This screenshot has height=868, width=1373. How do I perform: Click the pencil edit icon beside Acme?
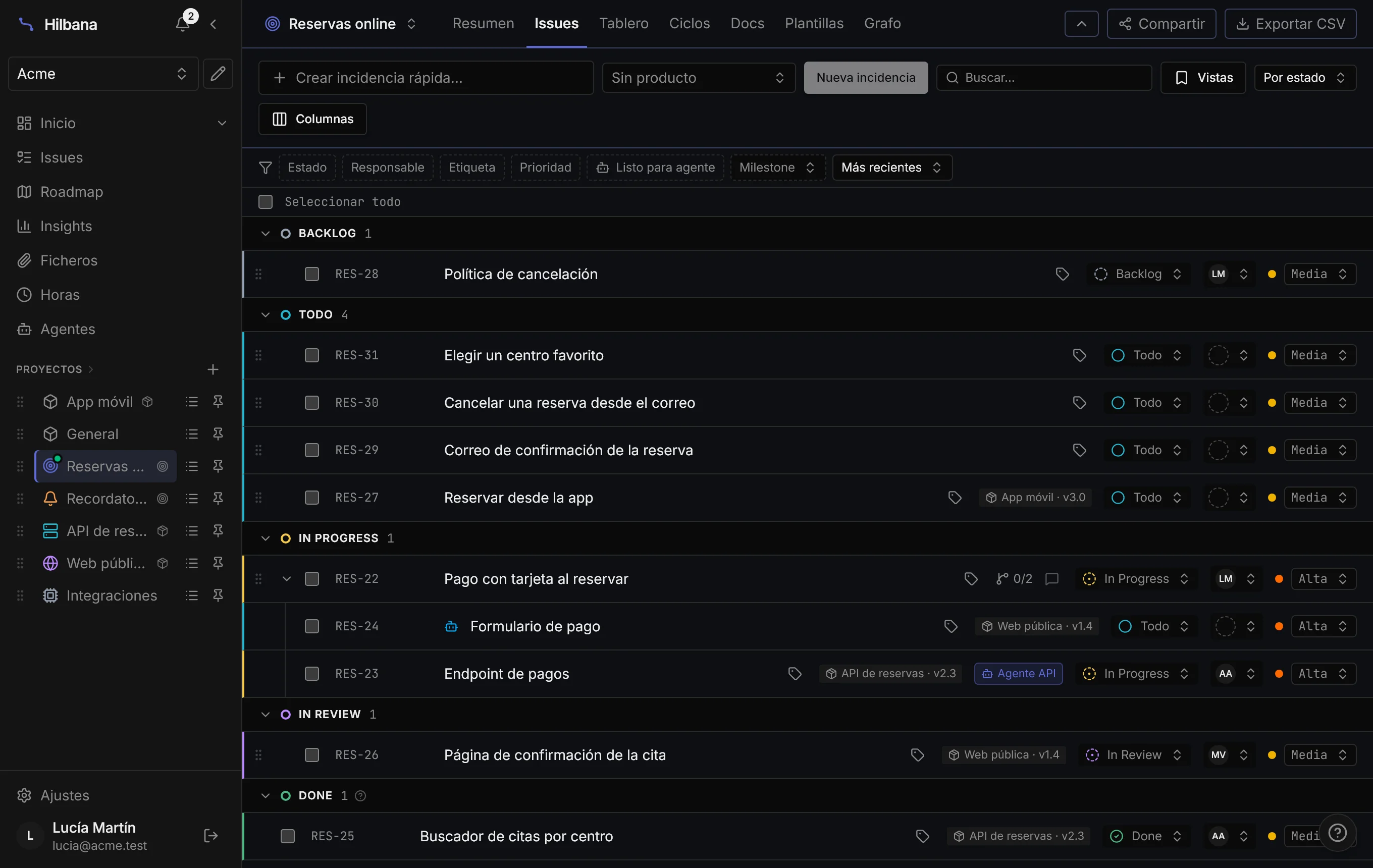point(218,74)
